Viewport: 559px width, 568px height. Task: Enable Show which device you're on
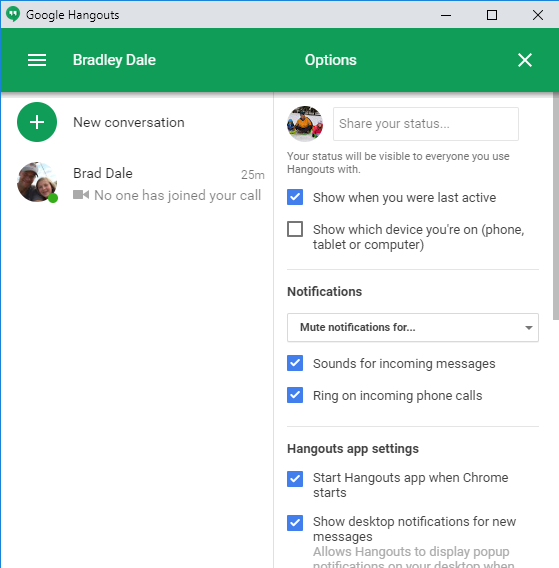pos(295,229)
